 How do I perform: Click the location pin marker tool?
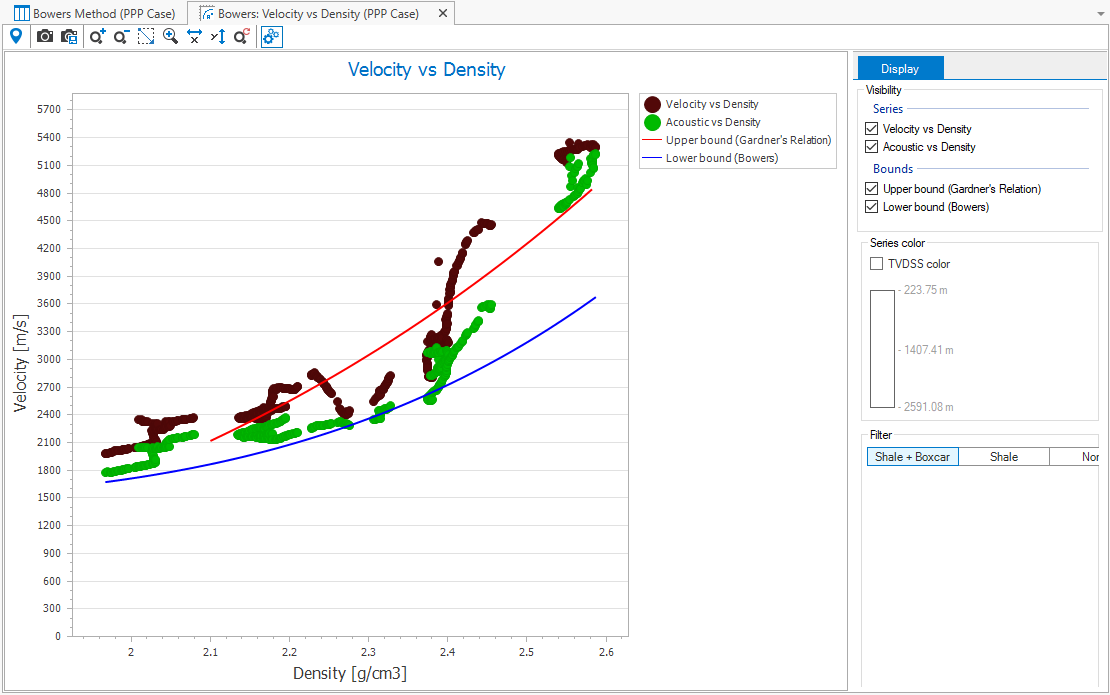[x=16, y=37]
